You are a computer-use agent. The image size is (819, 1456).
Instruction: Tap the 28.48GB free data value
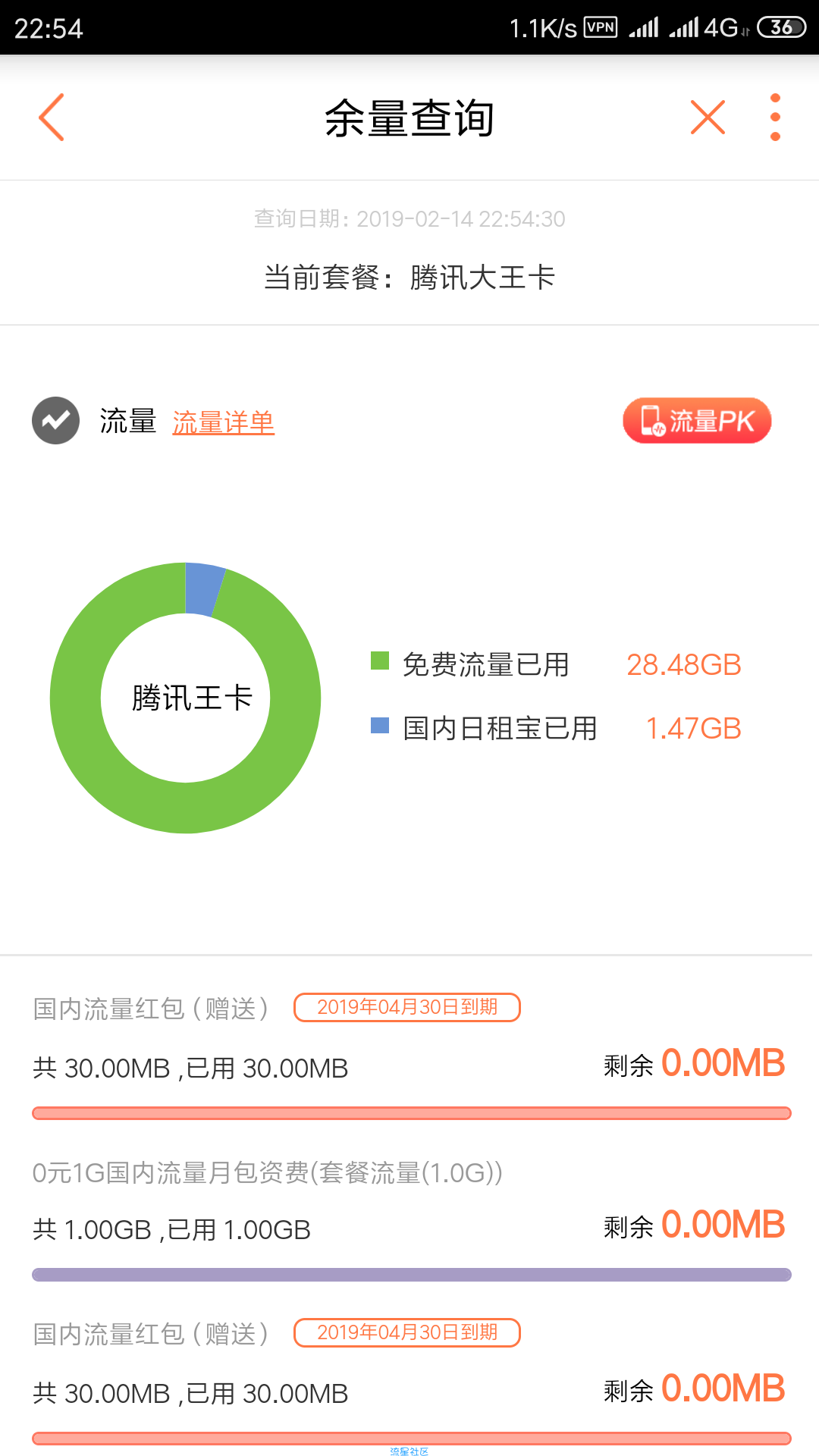(683, 665)
